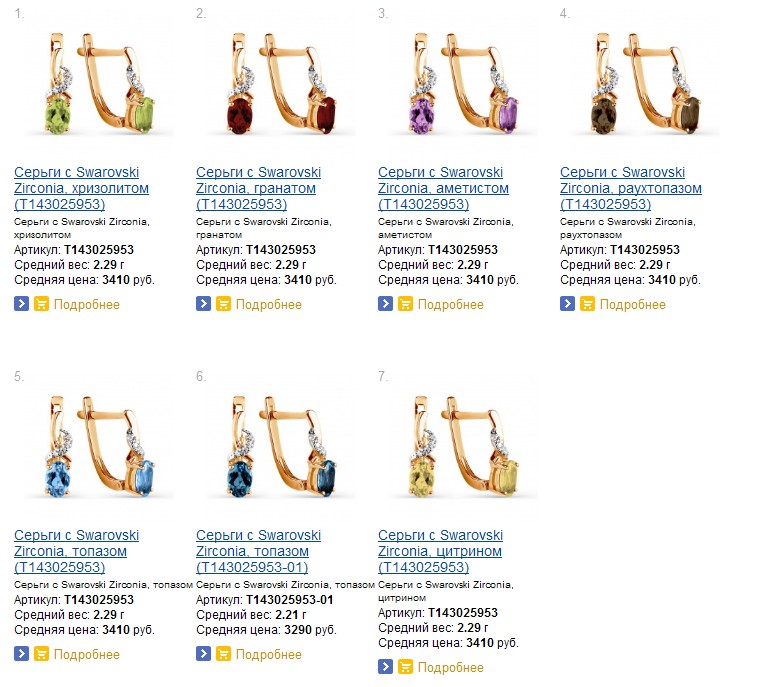Click the cart icon for цитрином earrings
The width and height of the screenshot is (757, 687).
pyautogui.click(x=405, y=667)
